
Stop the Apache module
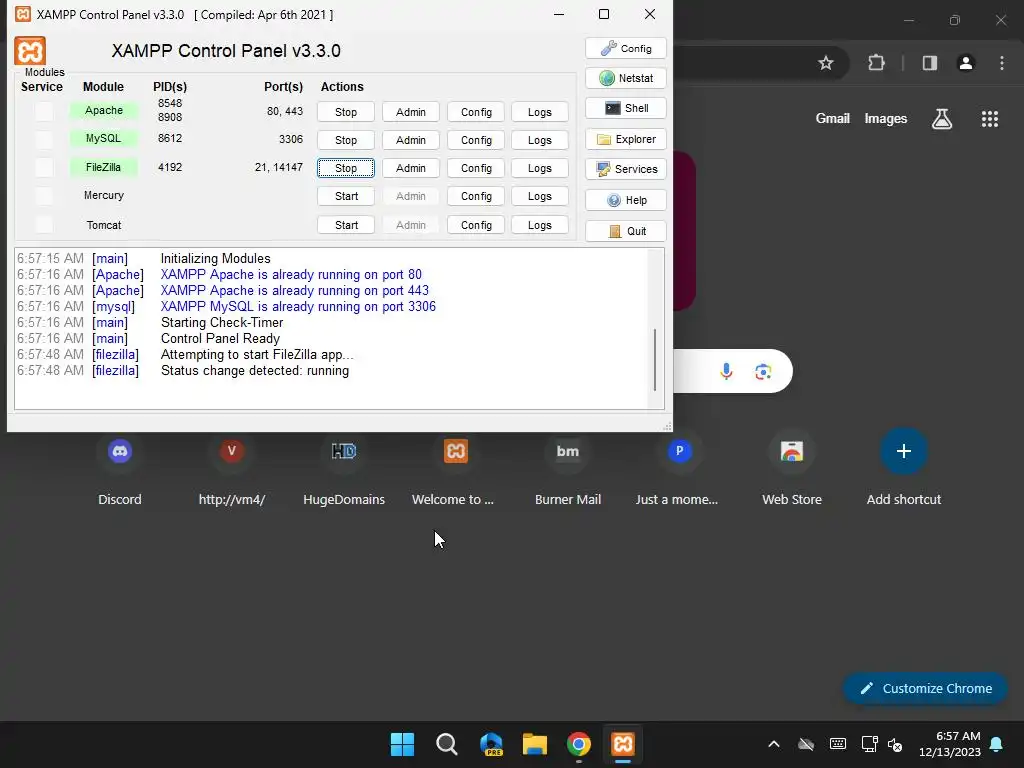[346, 112]
